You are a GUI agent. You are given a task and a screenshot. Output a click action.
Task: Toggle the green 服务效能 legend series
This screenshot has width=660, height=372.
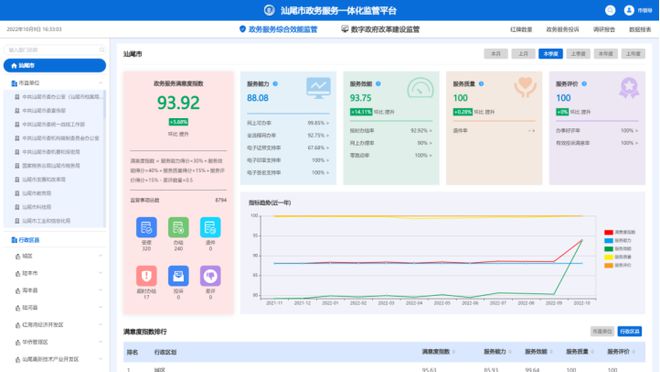pyautogui.click(x=618, y=249)
